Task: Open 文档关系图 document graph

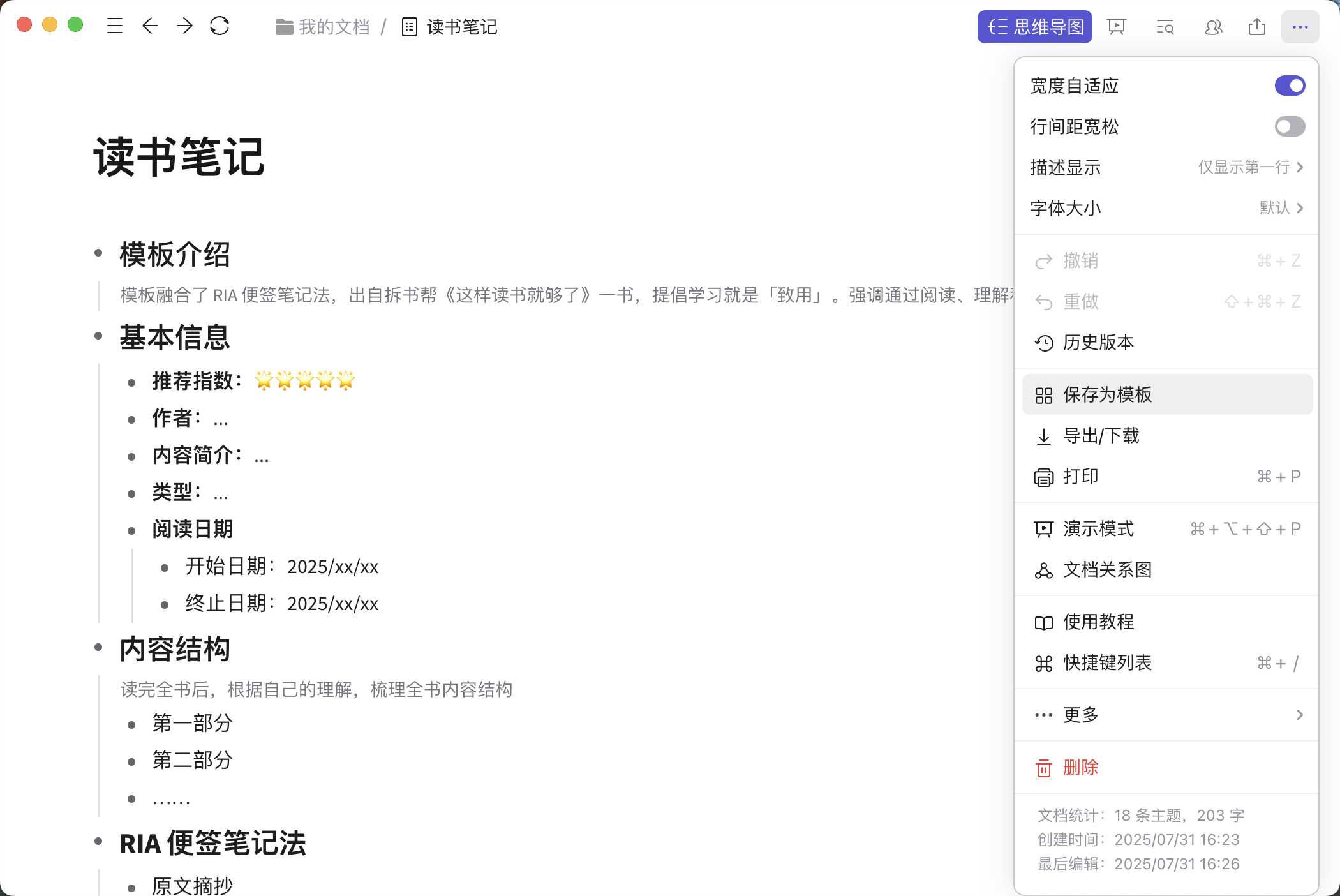Action: (x=1166, y=570)
